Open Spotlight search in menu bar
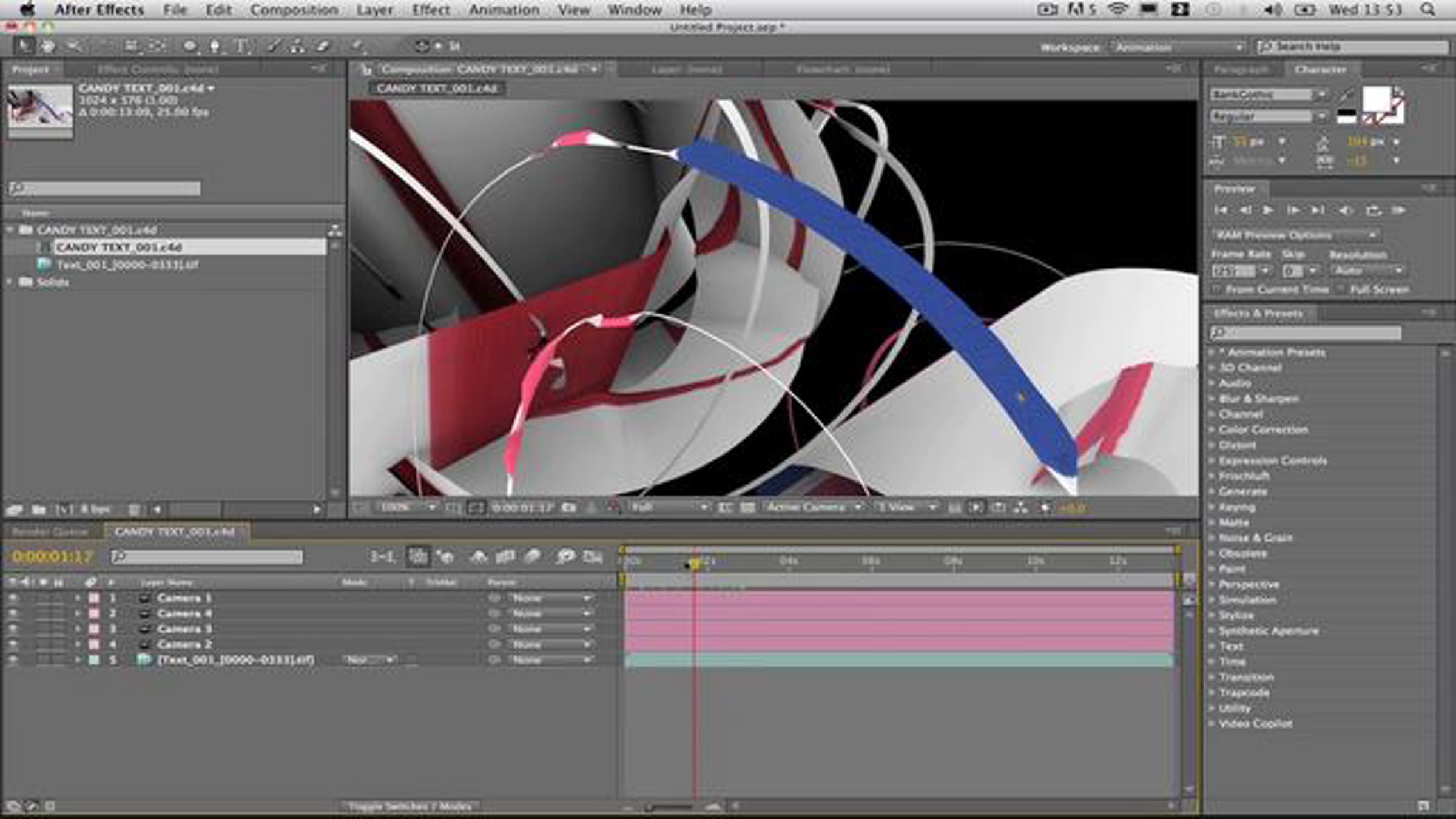1456x819 pixels. 1427,10
